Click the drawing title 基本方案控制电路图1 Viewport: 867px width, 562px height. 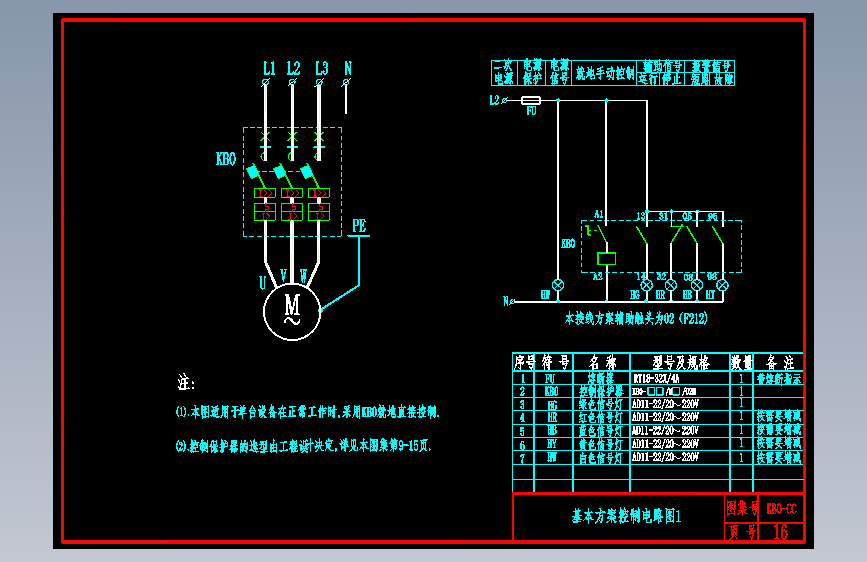tap(626, 516)
